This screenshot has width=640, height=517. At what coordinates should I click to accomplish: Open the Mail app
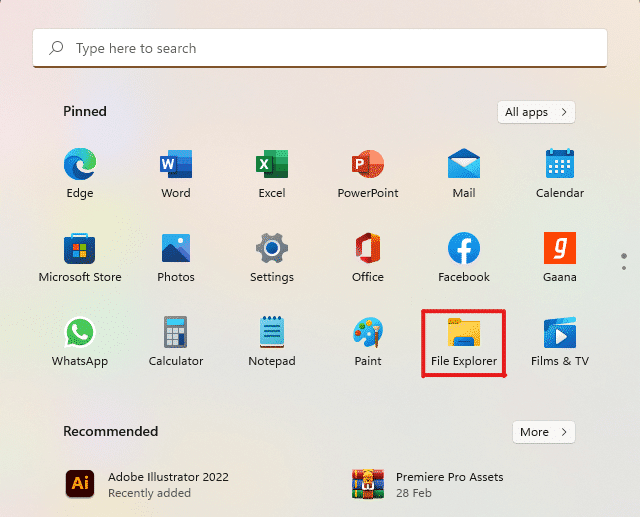pyautogui.click(x=464, y=173)
